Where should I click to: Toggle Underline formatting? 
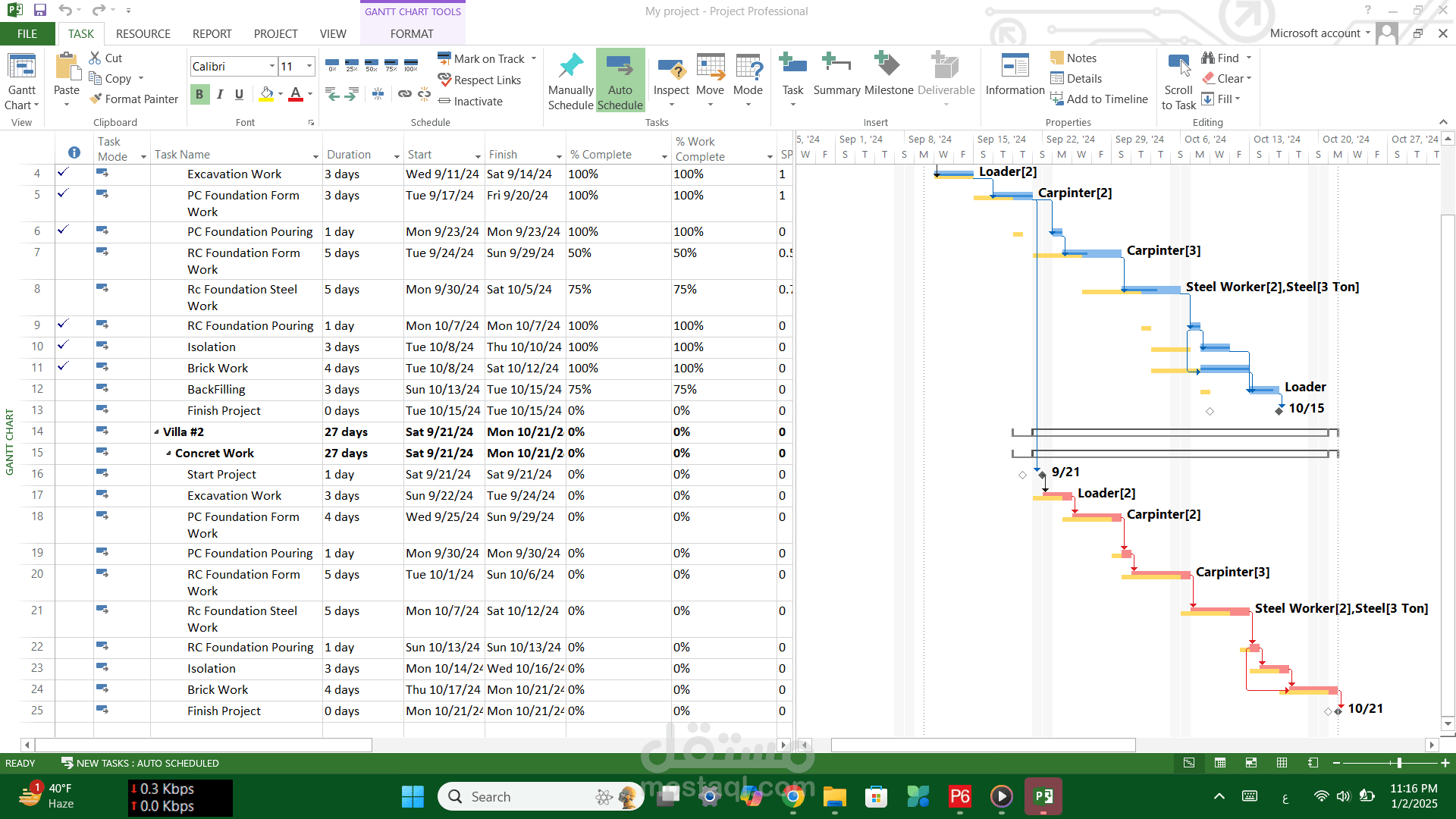coord(239,94)
